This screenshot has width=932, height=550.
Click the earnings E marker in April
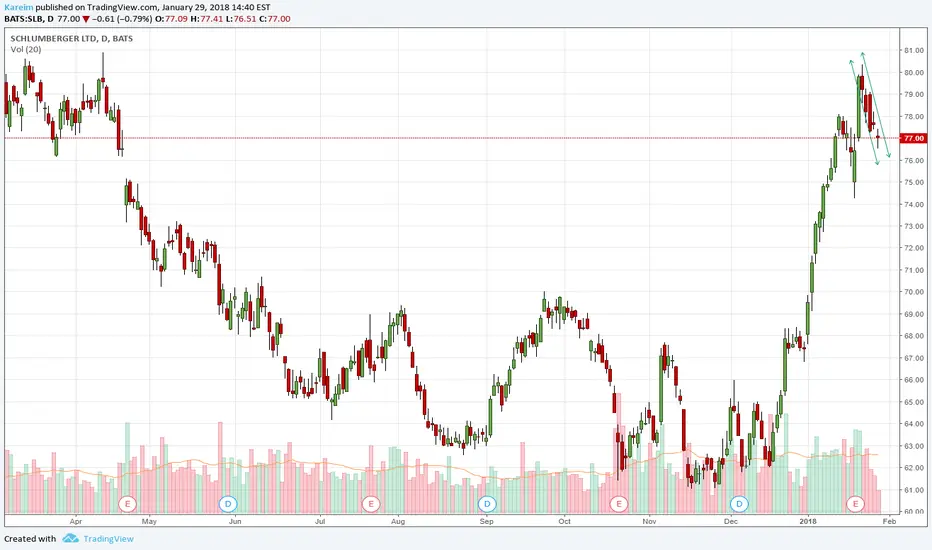tap(127, 504)
